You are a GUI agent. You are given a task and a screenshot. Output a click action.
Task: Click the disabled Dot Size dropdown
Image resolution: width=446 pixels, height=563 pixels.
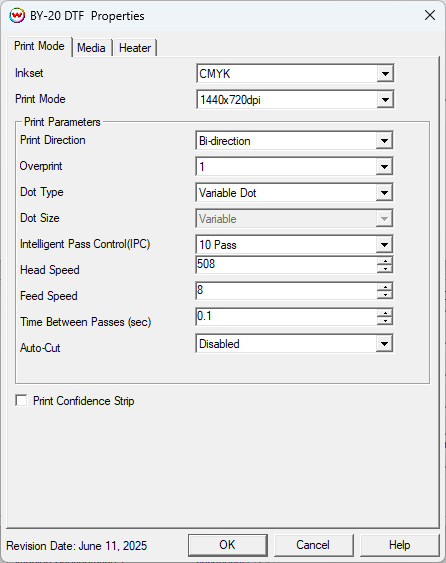point(294,219)
